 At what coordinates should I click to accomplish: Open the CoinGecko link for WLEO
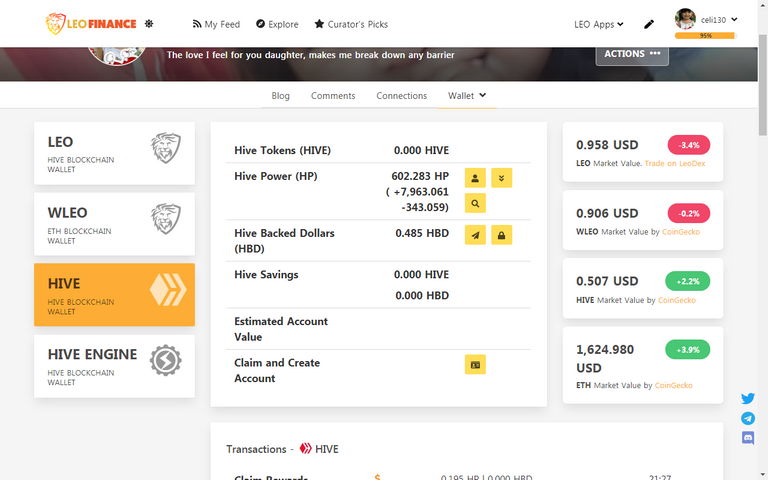point(681,232)
